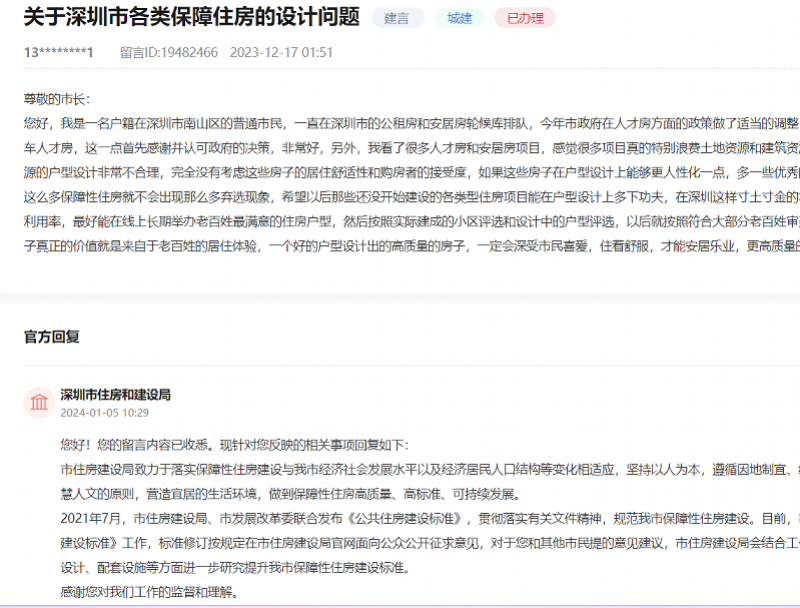Click the reply timestamp 2024-01-05 10:29
This screenshot has height=608, width=800.
tap(104, 412)
